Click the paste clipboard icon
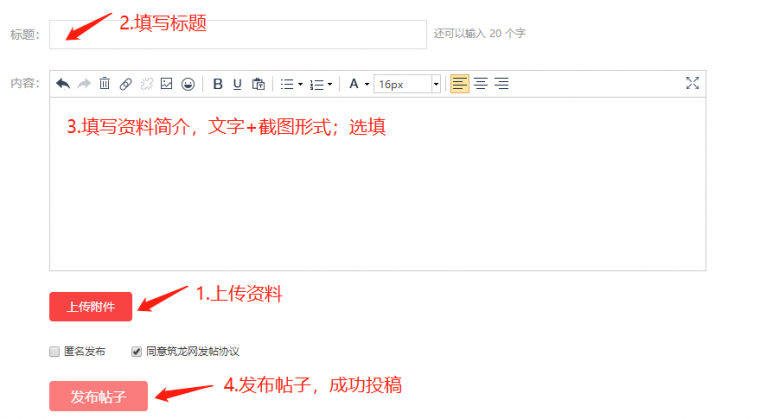The image size is (760, 419). coord(258,84)
